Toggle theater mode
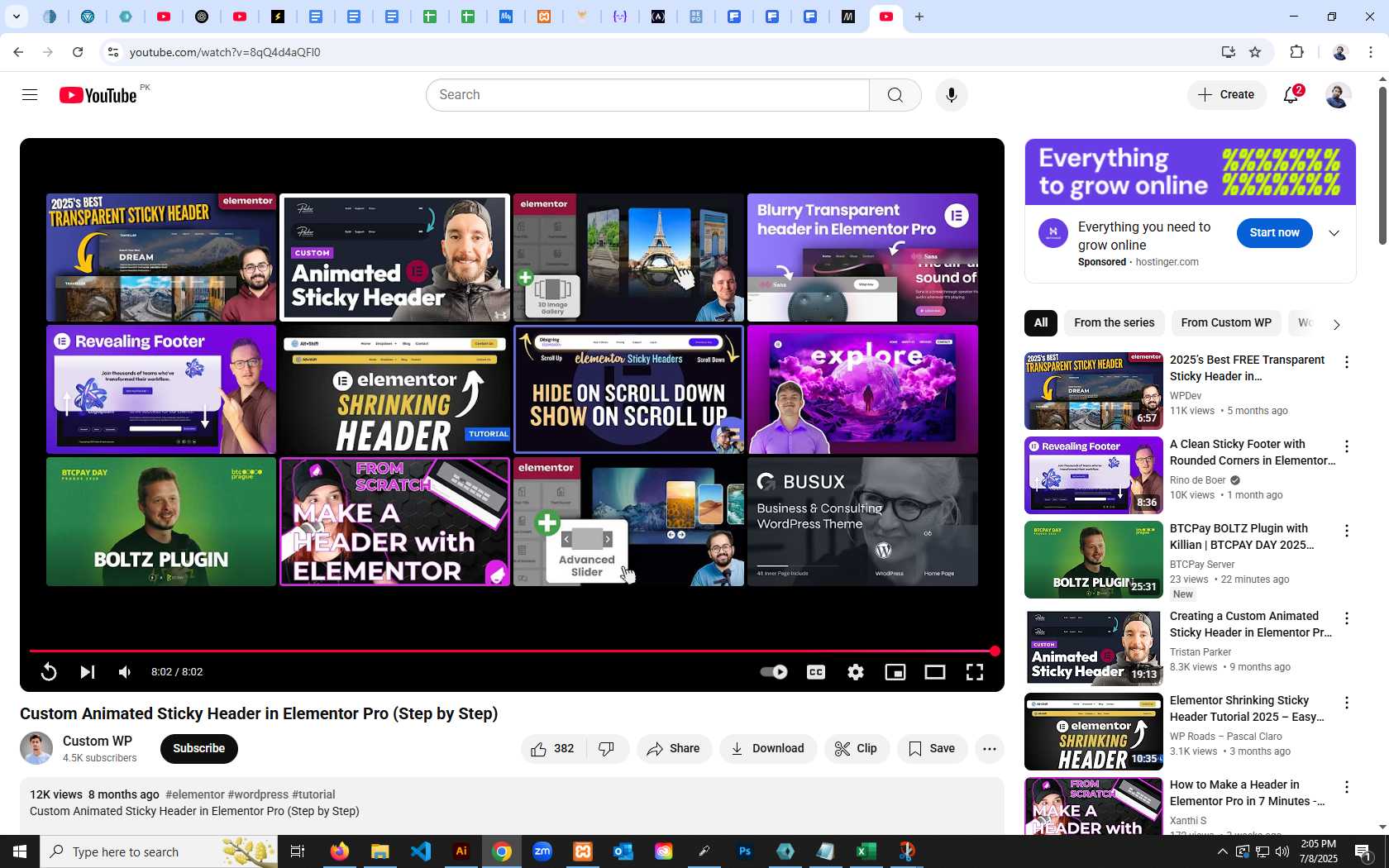This screenshot has height=868, width=1389. (x=935, y=672)
